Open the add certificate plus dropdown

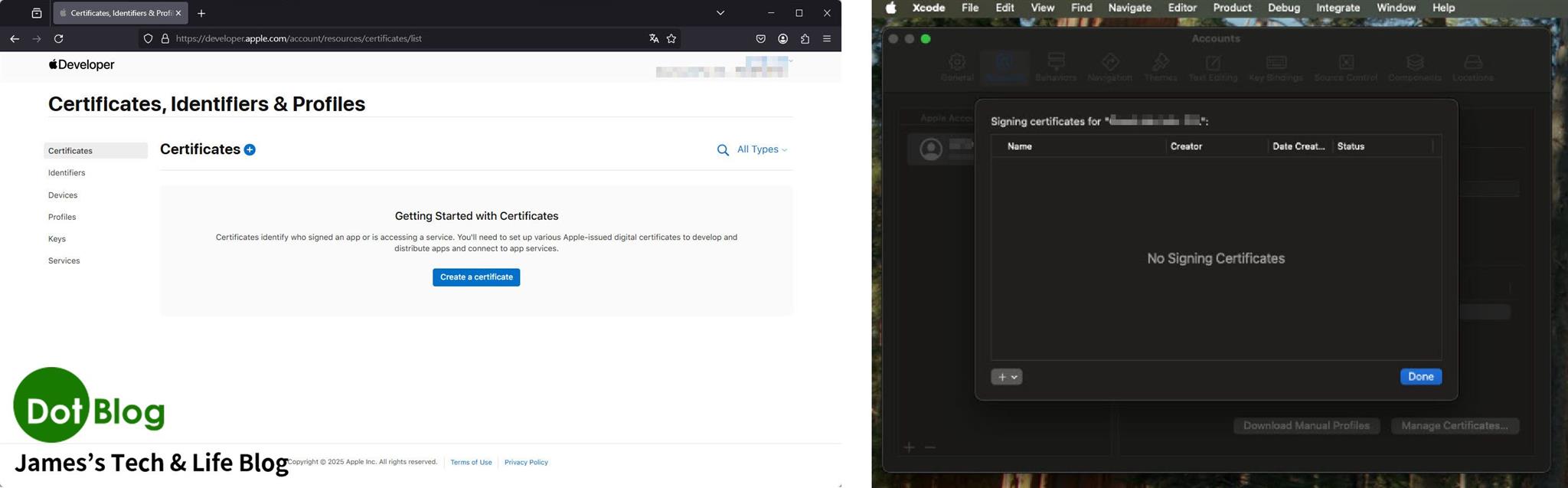(x=1006, y=377)
